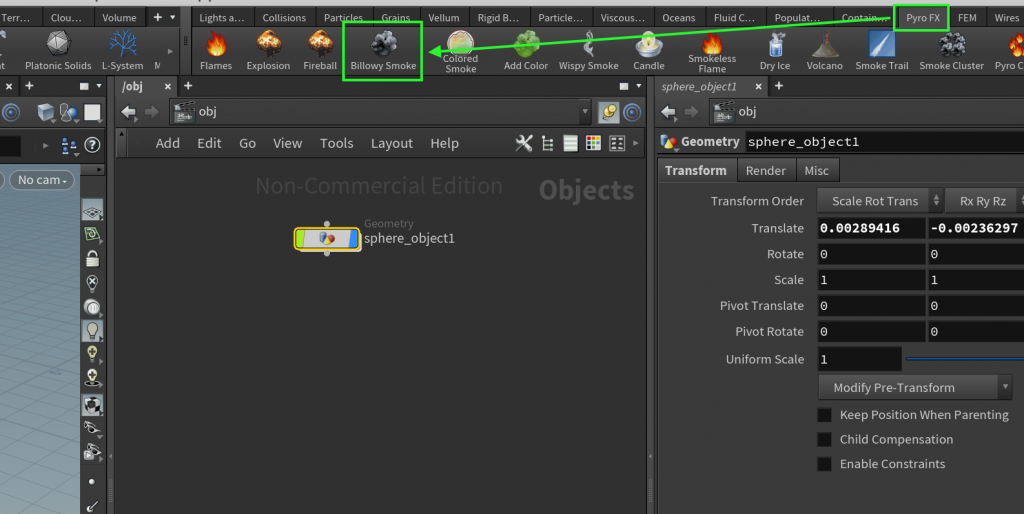Select the Smoke Cluster shelf tool
Image resolution: width=1024 pixels, height=514 pixels.
(951, 50)
